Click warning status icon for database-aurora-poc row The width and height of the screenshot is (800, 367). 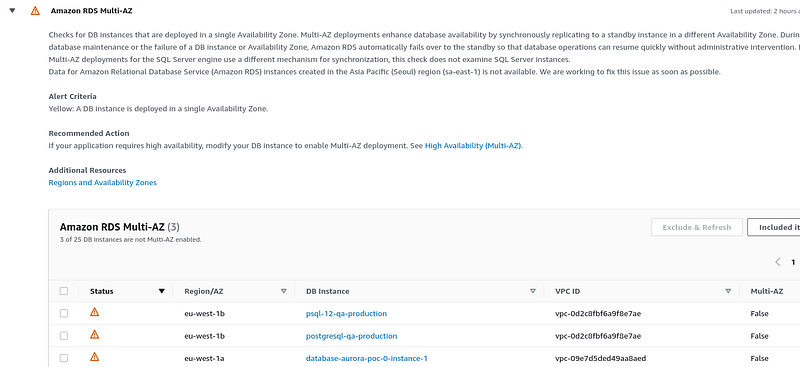(94, 357)
